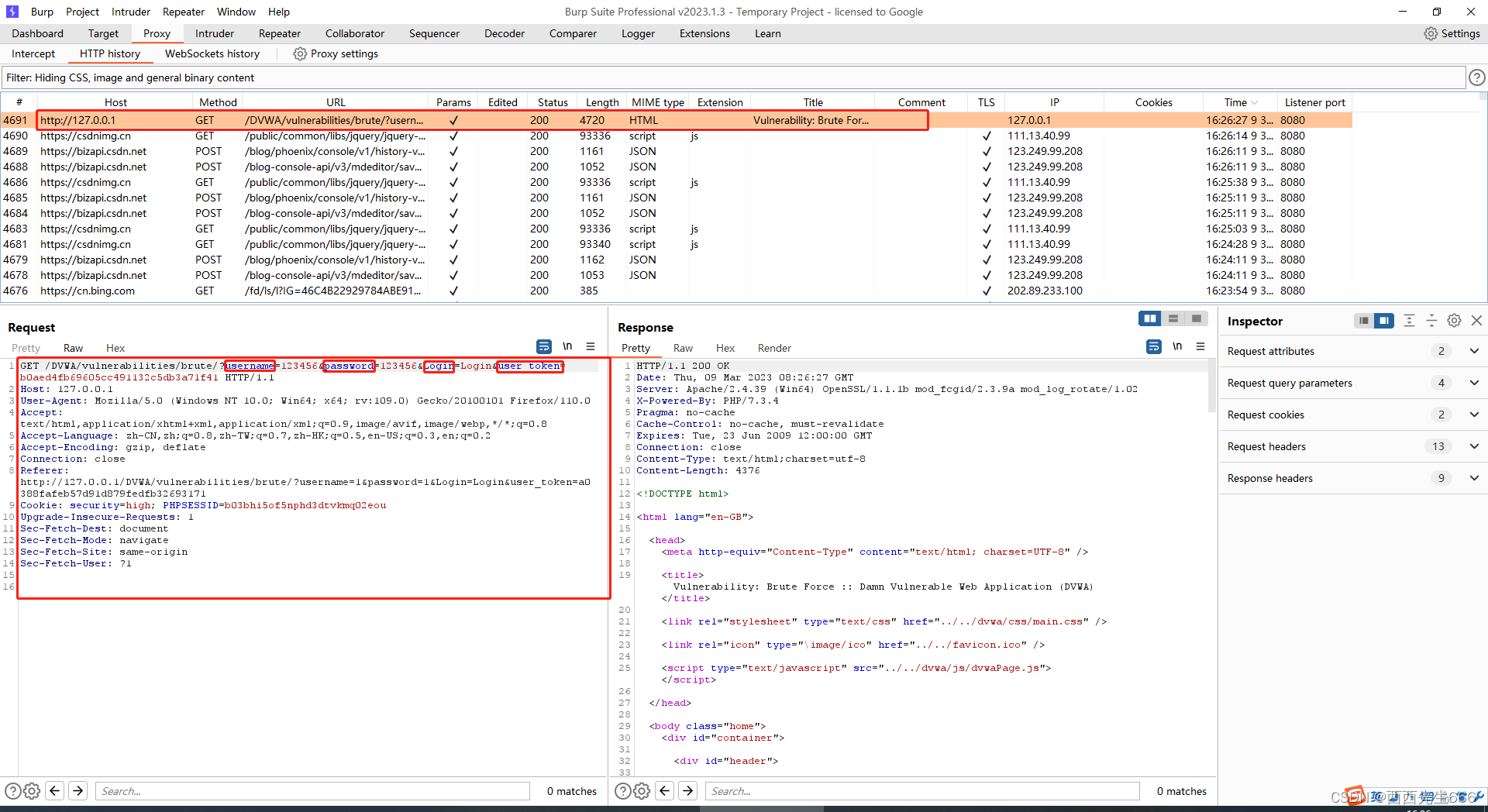Click the Burp Suite logo icon
The width and height of the screenshot is (1488, 812).
coord(12,12)
